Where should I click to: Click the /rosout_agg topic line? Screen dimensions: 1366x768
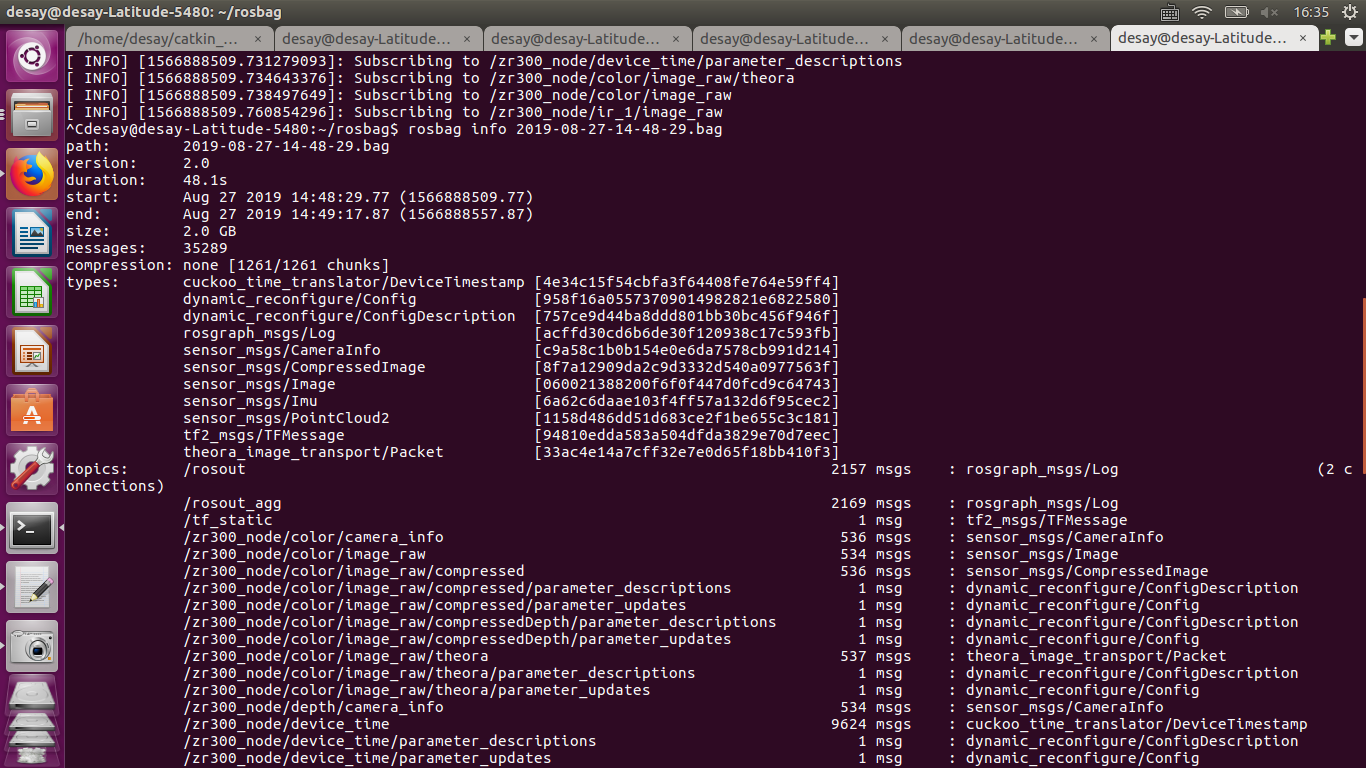[x=651, y=503]
